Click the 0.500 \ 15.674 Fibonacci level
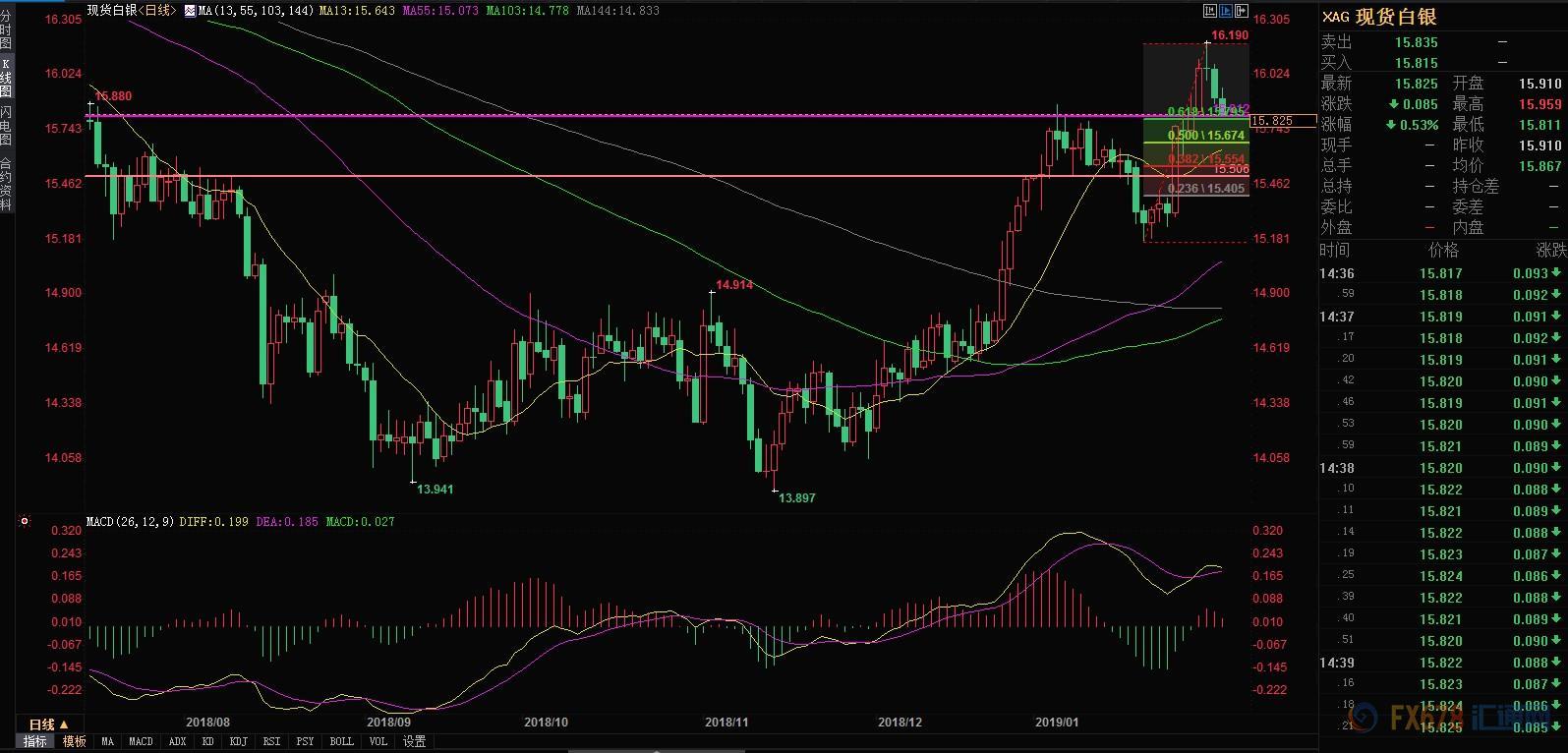Image resolution: width=1568 pixels, height=753 pixels. coord(1206,136)
